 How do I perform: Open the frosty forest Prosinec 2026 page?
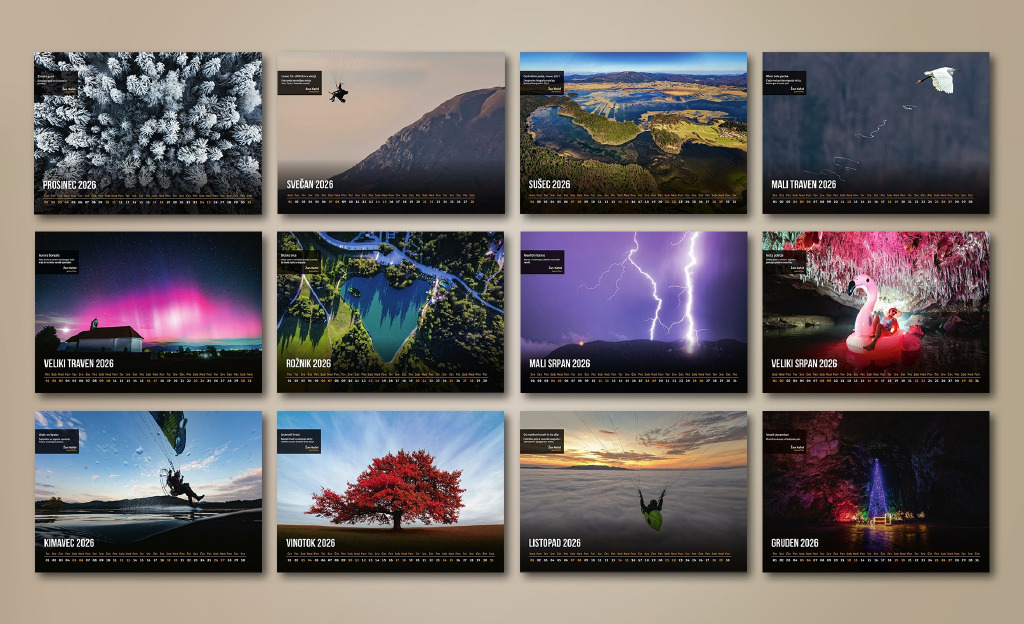[x=148, y=120]
